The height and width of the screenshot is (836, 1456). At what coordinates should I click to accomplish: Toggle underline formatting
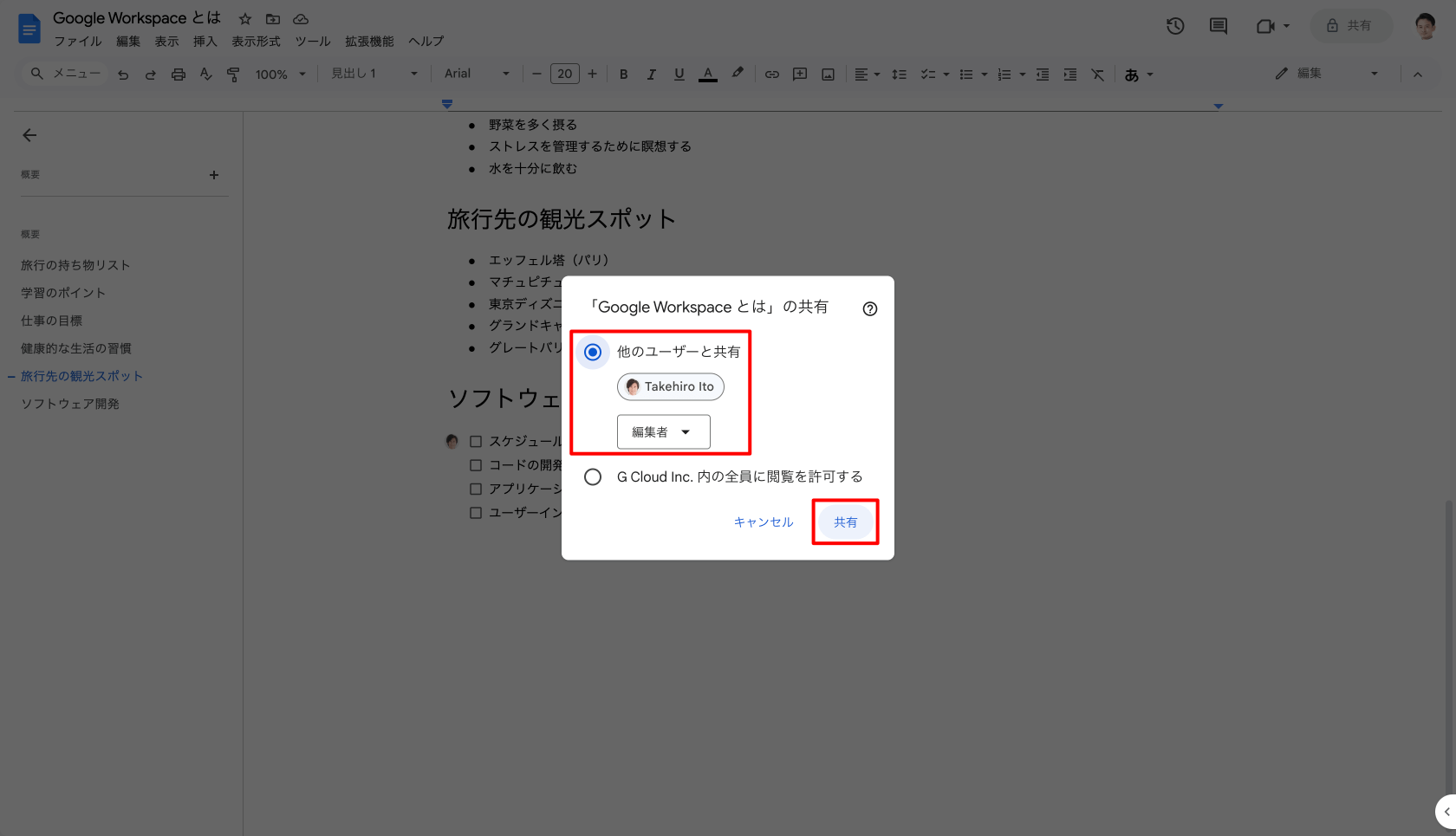coord(679,75)
